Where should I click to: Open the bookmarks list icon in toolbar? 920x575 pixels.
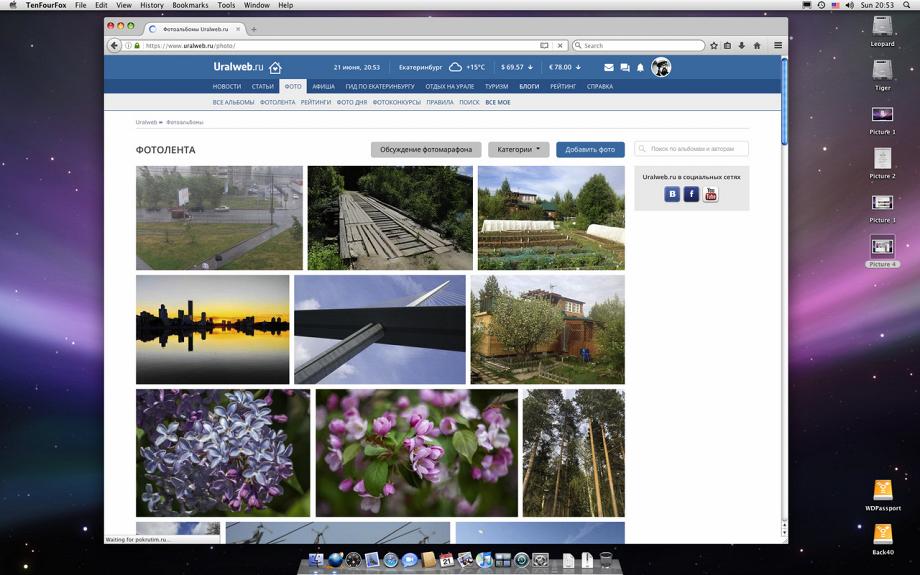[728, 45]
